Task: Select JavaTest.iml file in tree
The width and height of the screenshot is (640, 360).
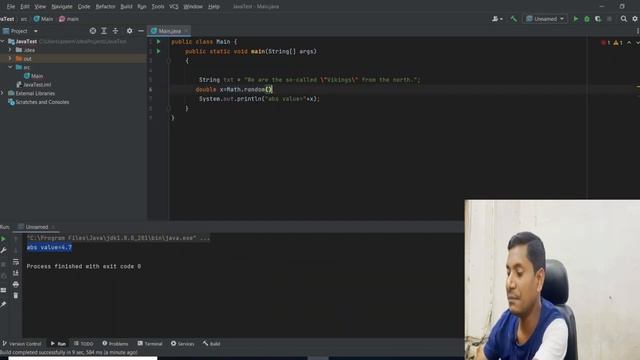Action: pyautogui.click(x=33, y=84)
